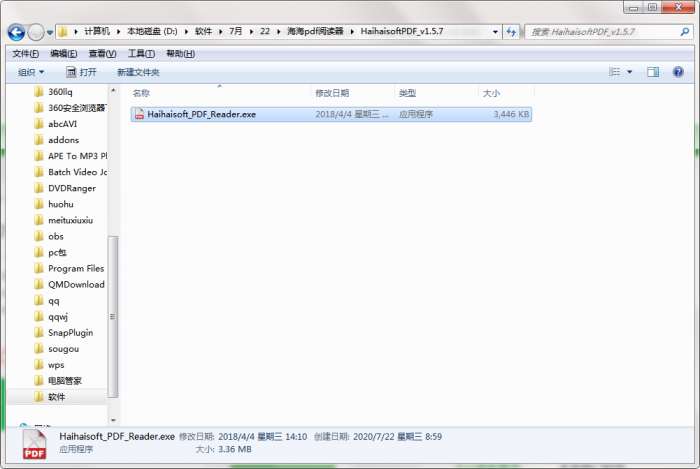
Task: Open the 360llq folder in sidebar
Action: point(60,92)
